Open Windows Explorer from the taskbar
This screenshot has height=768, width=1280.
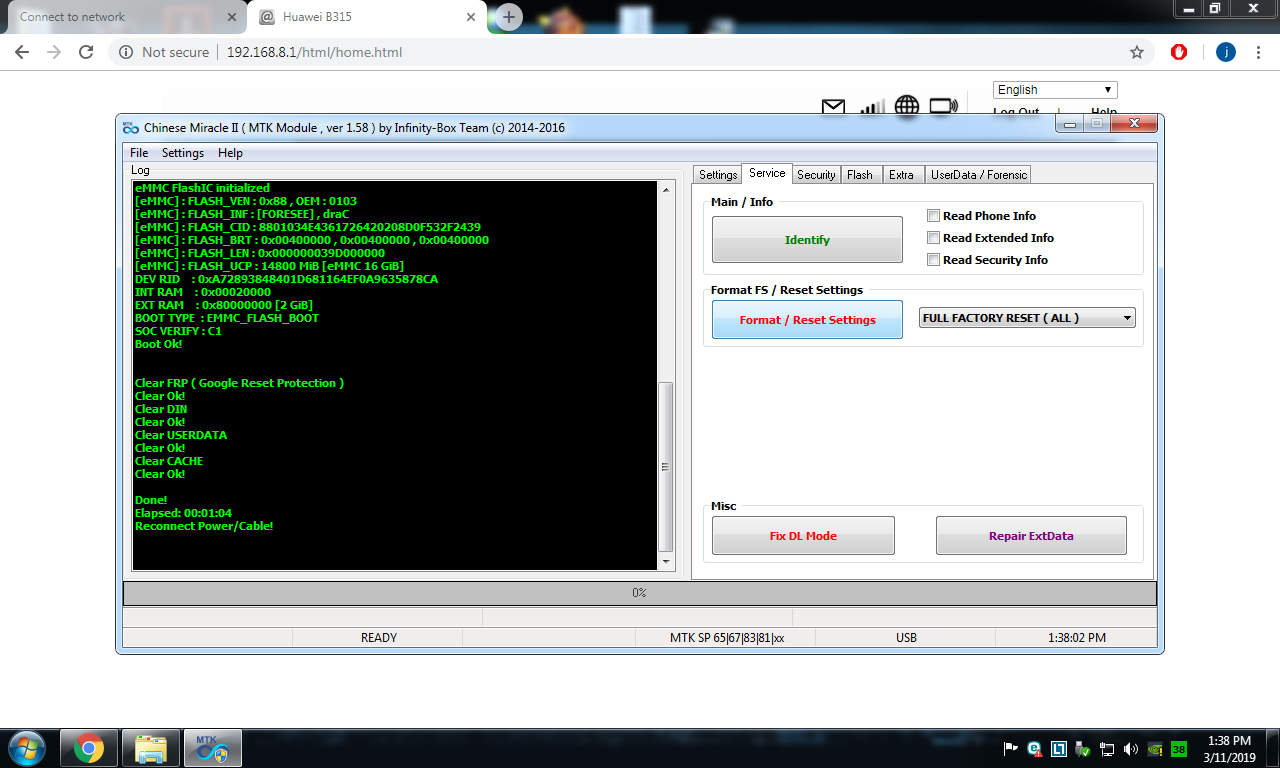click(x=151, y=748)
